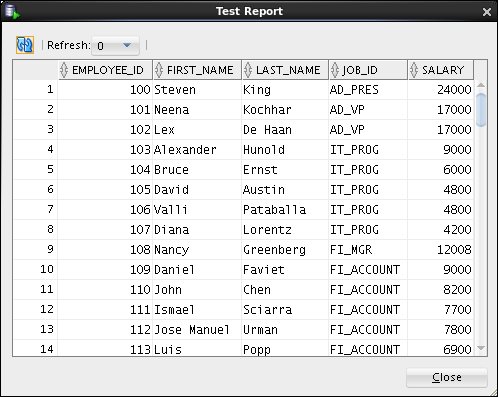Select salary cell 24000
Screen dimensions: 498x397
[440, 90]
